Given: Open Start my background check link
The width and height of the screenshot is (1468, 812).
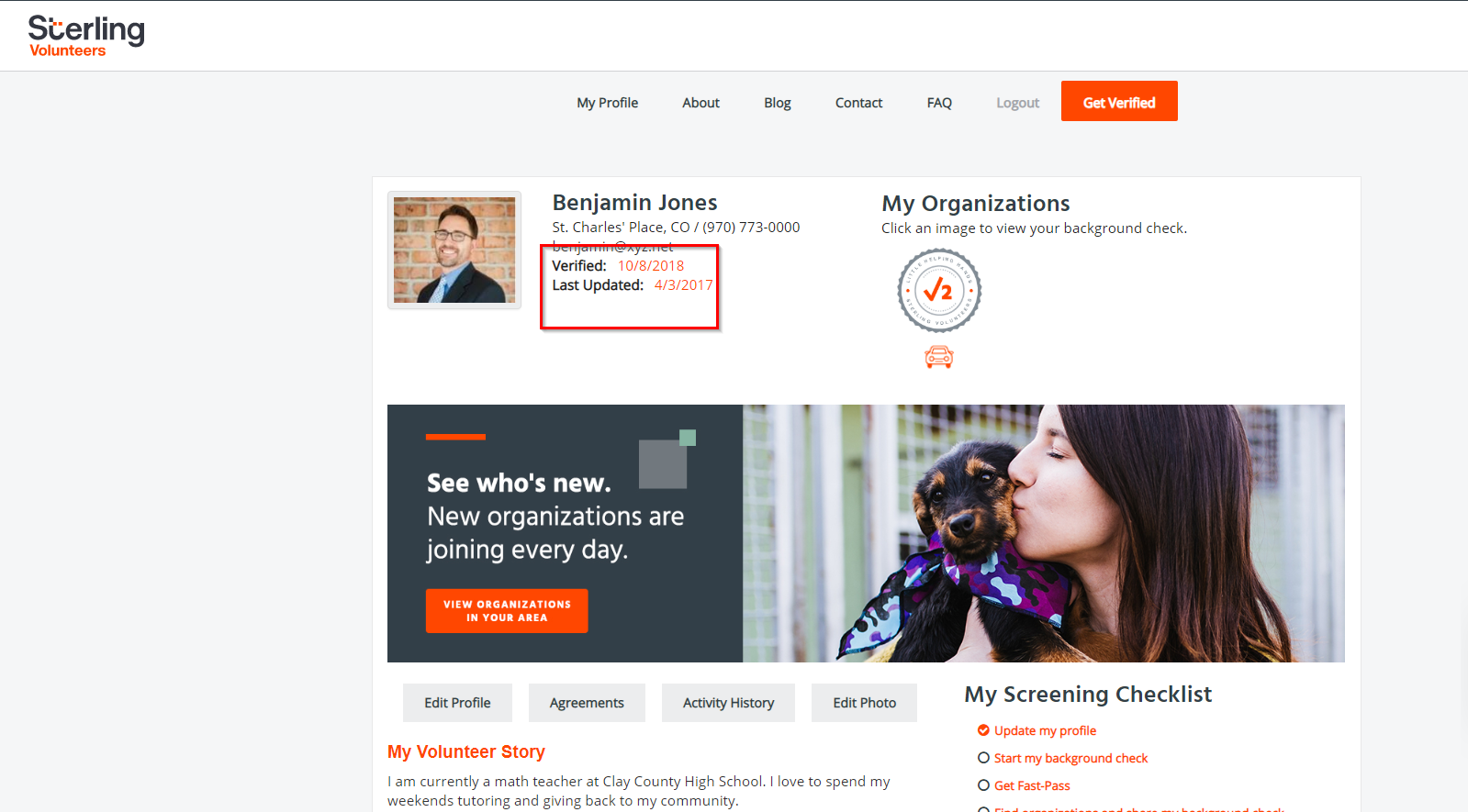Looking at the screenshot, I should [1070, 758].
